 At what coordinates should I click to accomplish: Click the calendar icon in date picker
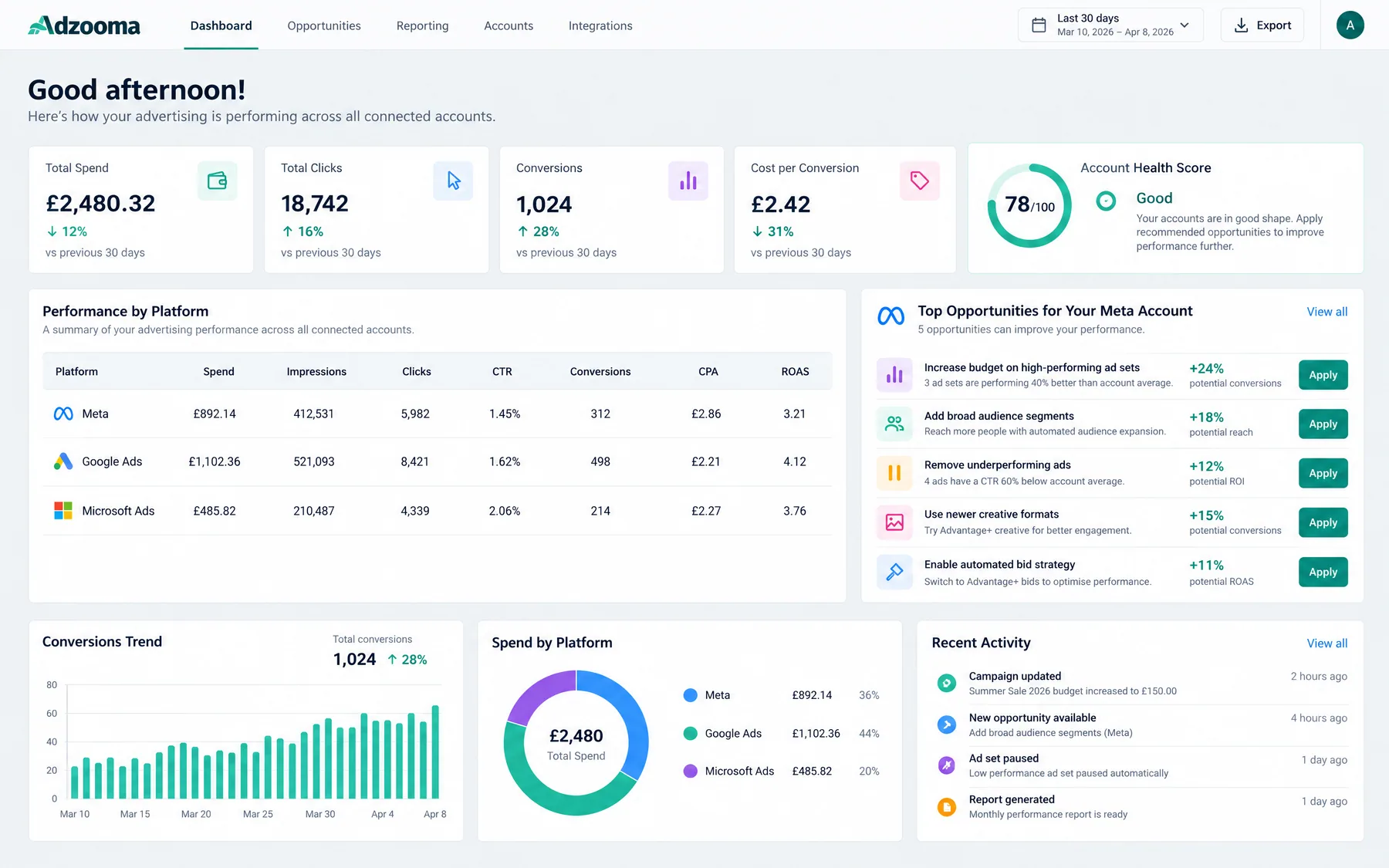tap(1039, 25)
